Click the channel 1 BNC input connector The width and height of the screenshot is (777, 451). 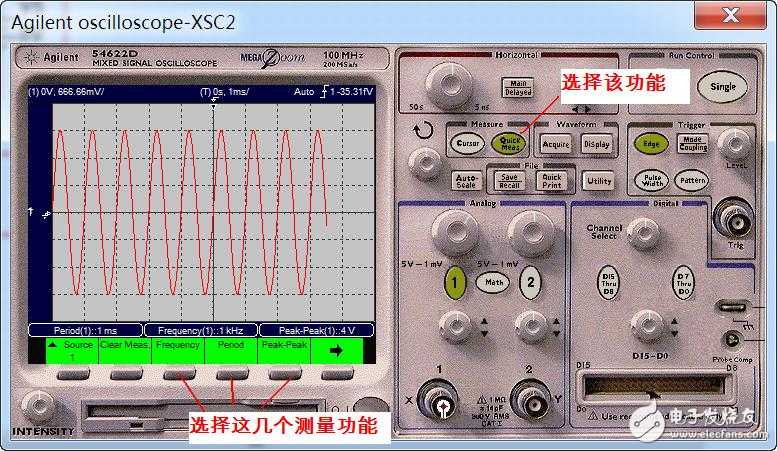pyautogui.click(x=440, y=403)
